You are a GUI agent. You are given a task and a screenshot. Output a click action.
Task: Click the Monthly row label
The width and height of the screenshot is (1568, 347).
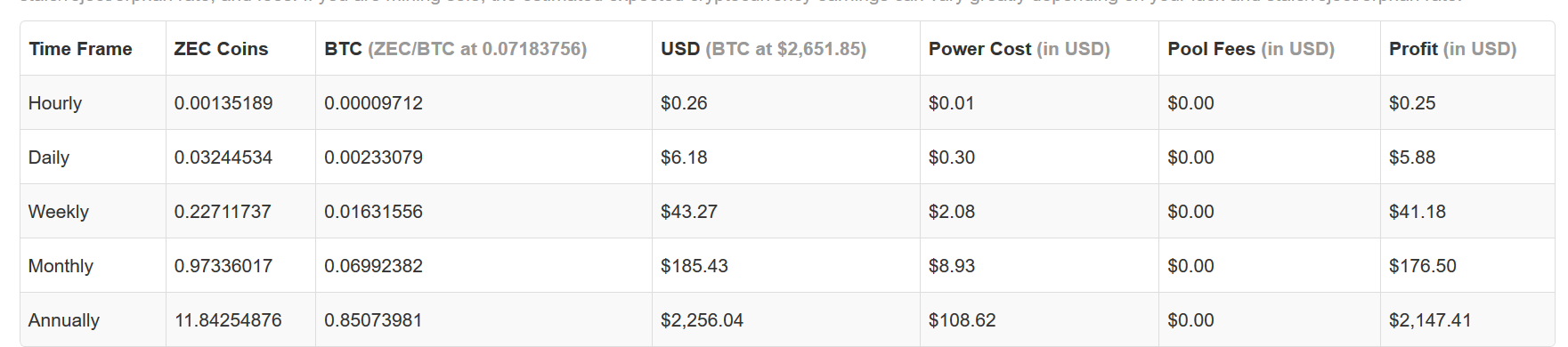(61, 266)
